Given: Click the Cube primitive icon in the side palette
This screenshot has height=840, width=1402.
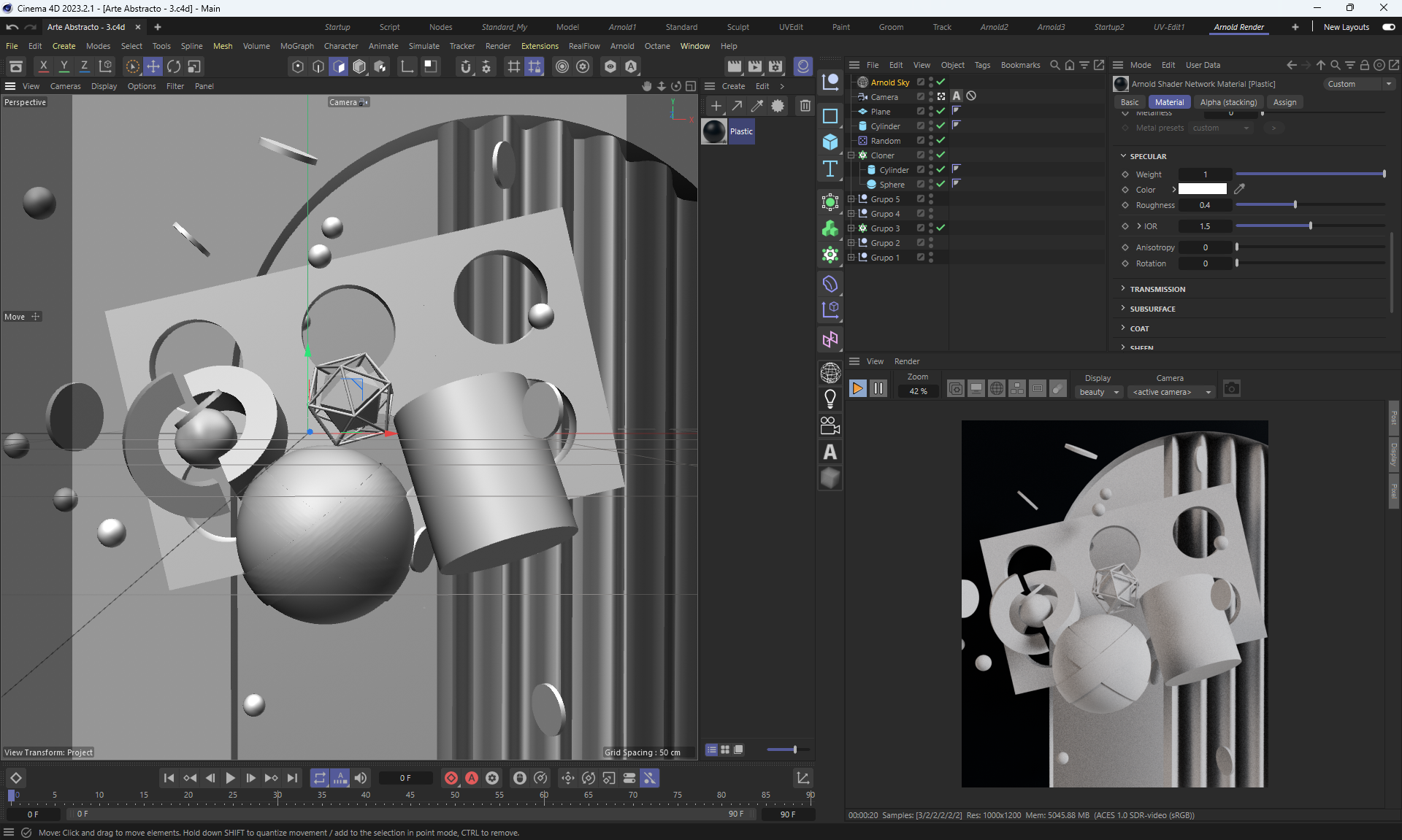Looking at the screenshot, I should coord(830,142).
